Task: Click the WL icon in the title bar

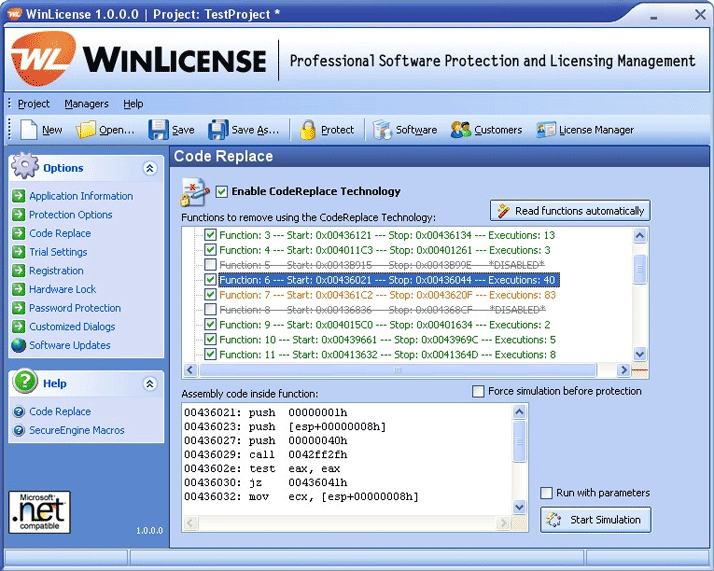Action: (15, 14)
